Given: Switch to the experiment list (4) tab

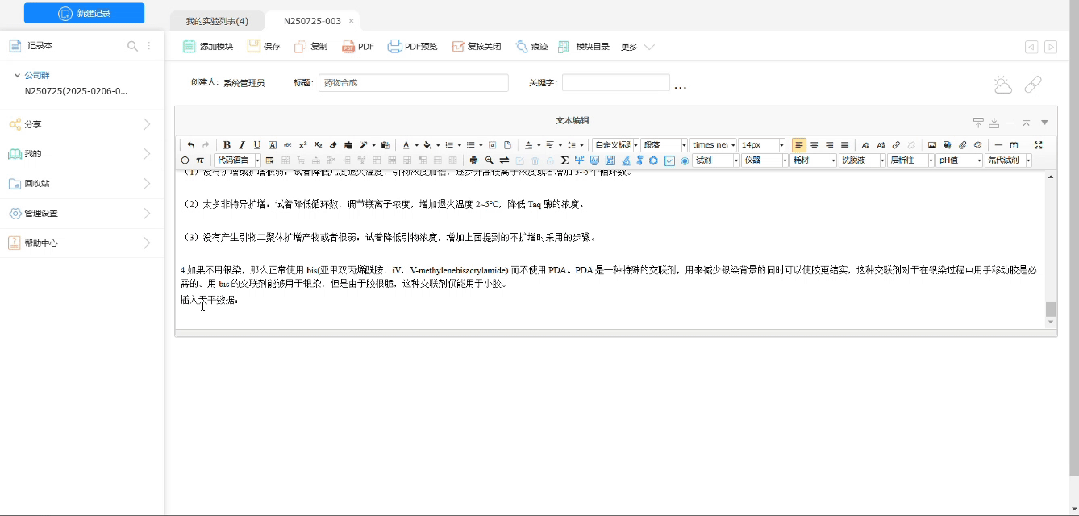Looking at the screenshot, I should point(216,21).
